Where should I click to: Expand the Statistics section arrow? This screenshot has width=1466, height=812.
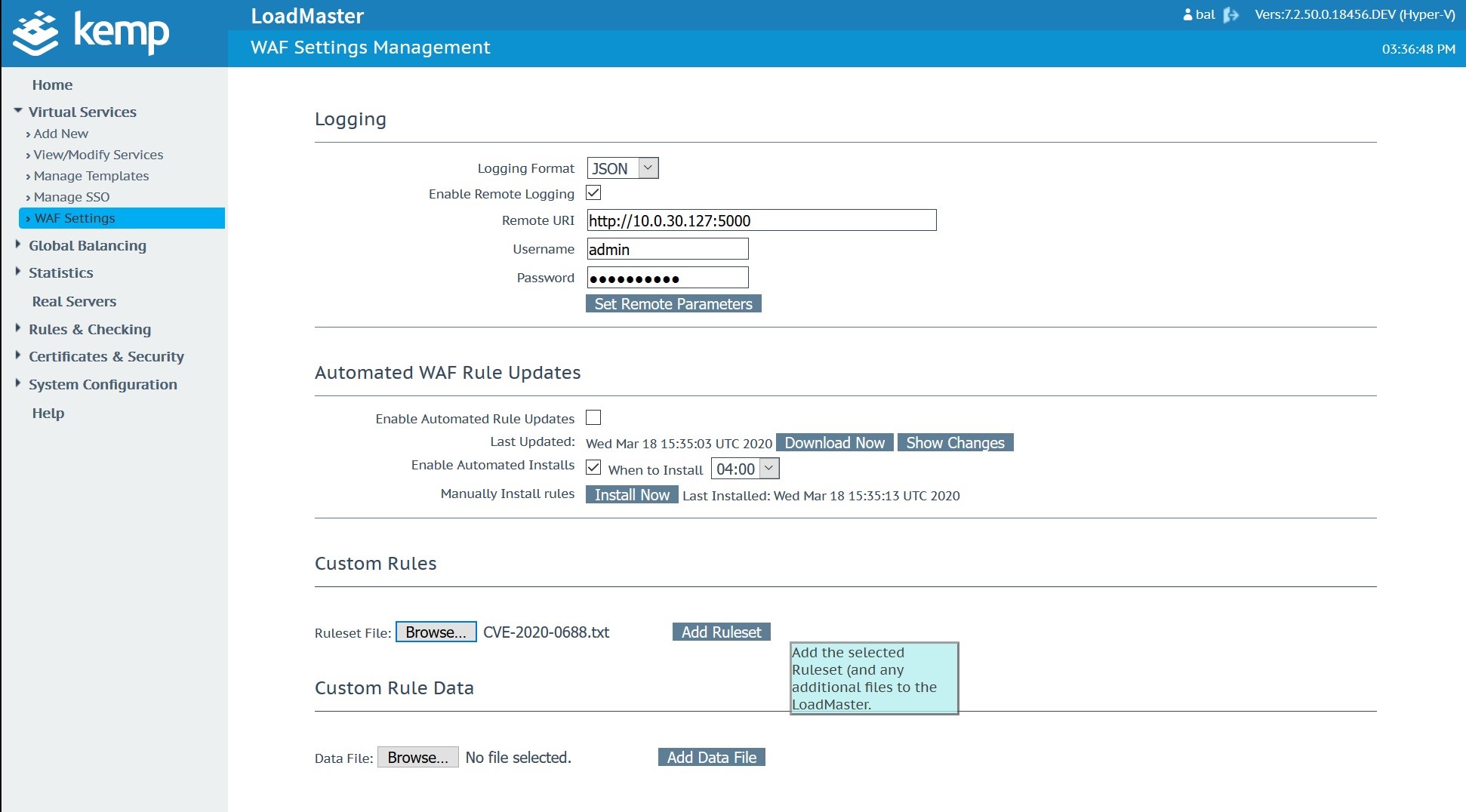18,272
